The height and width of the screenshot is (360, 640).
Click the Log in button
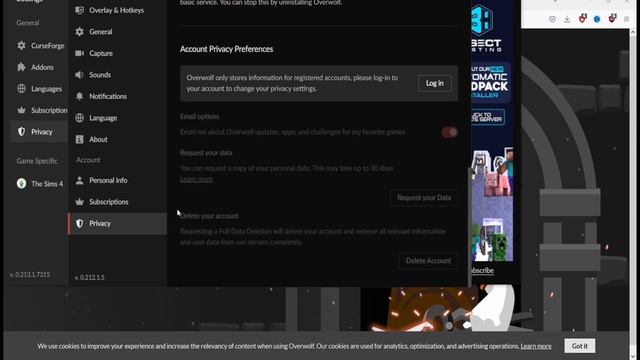[435, 83]
